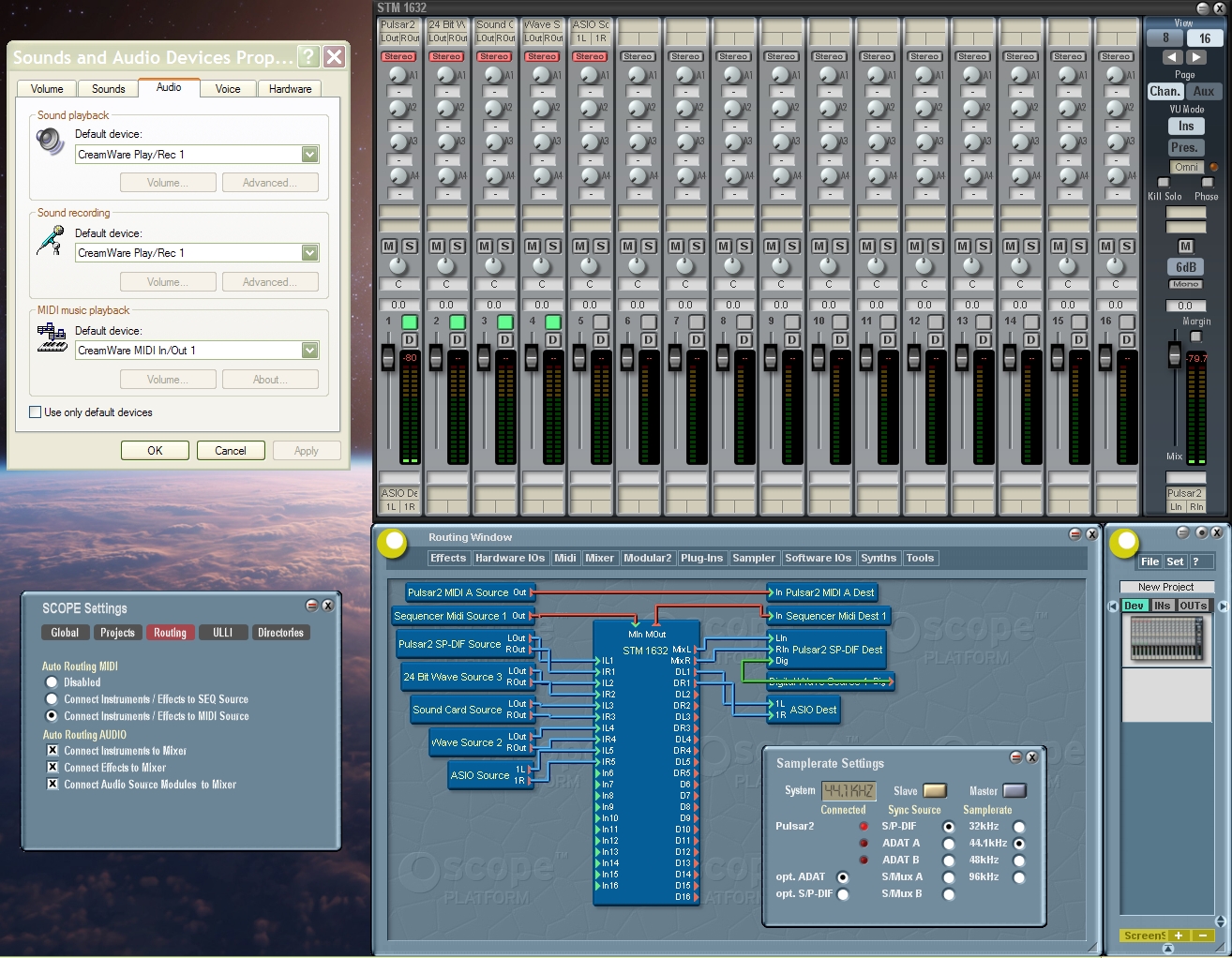
Task: Mute channel 1 in the STM 1632 mixer
Action: [389, 246]
